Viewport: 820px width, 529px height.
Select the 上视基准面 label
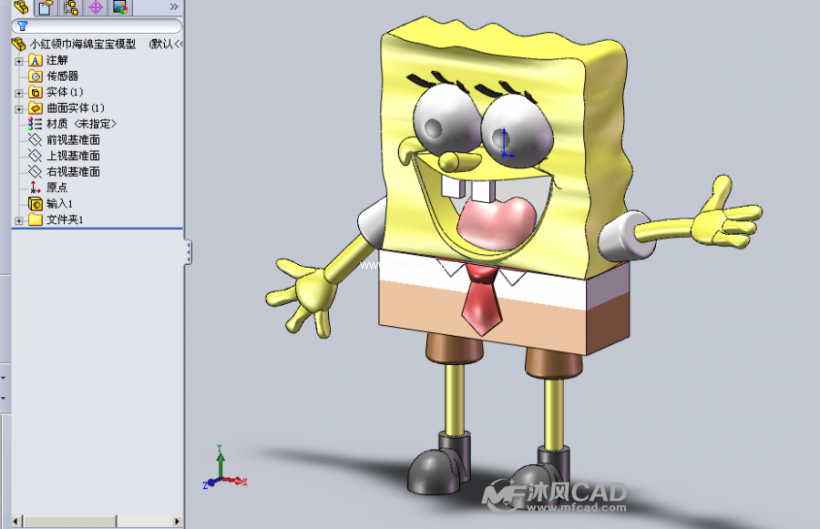pyautogui.click(x=73, y=156)
